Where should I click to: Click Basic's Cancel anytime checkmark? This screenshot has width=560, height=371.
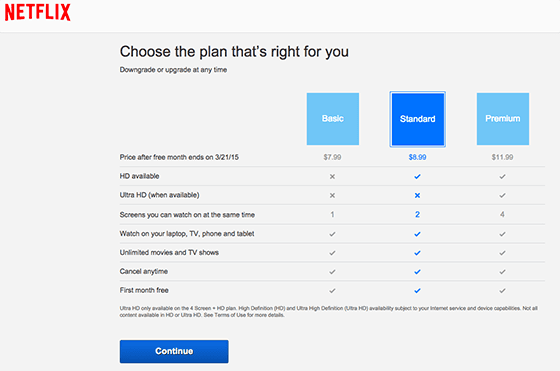pos(332,272)
